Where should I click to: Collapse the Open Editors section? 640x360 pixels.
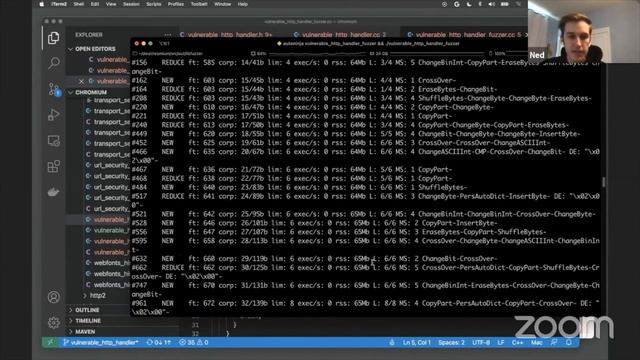pyautogui.click(x=95, y=49)
